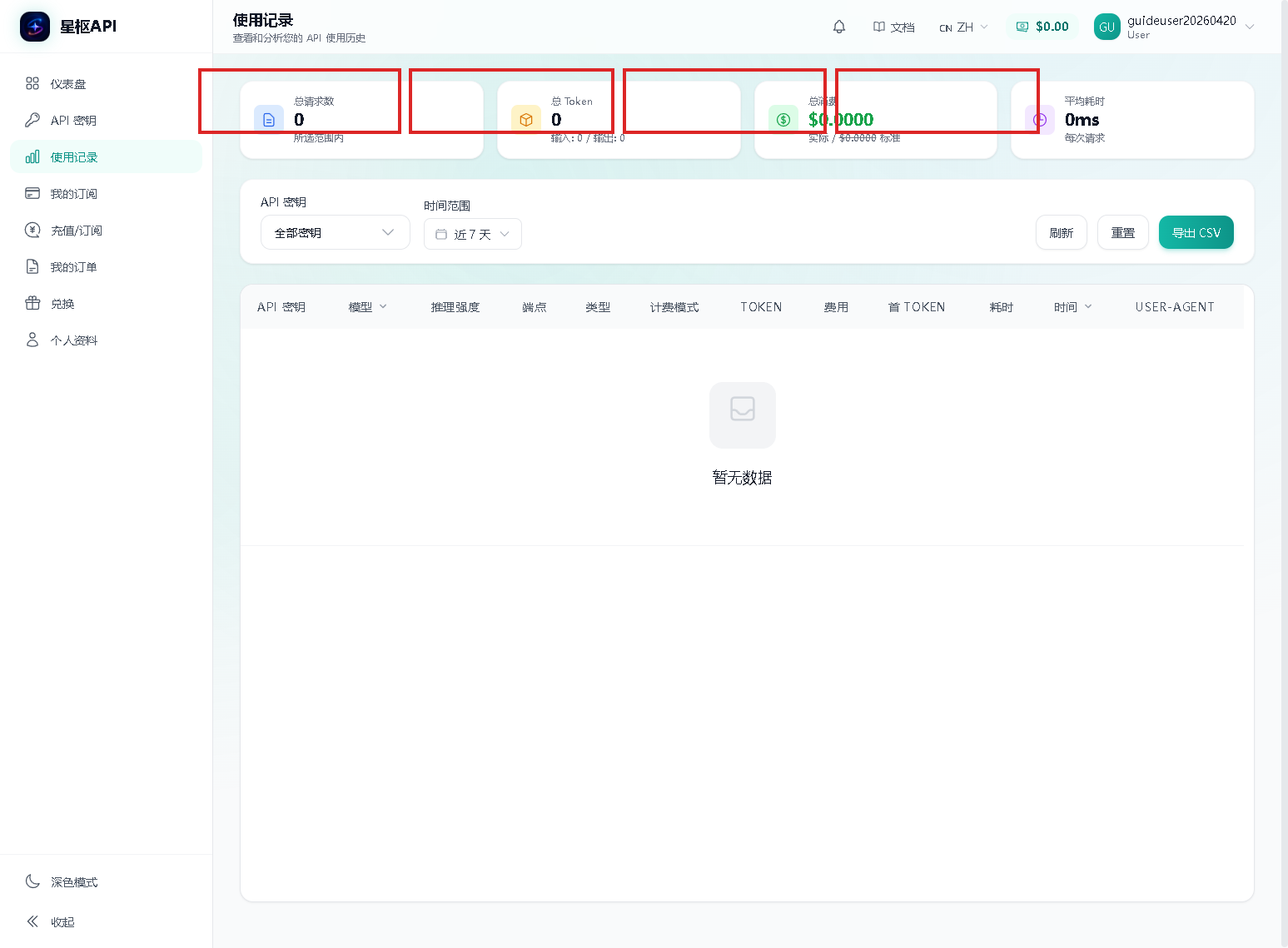Go to 仪表盘 dashboard in sidebar
Image resolution: width=1288 pixels, height=948 pixels.
click(67, 84)
